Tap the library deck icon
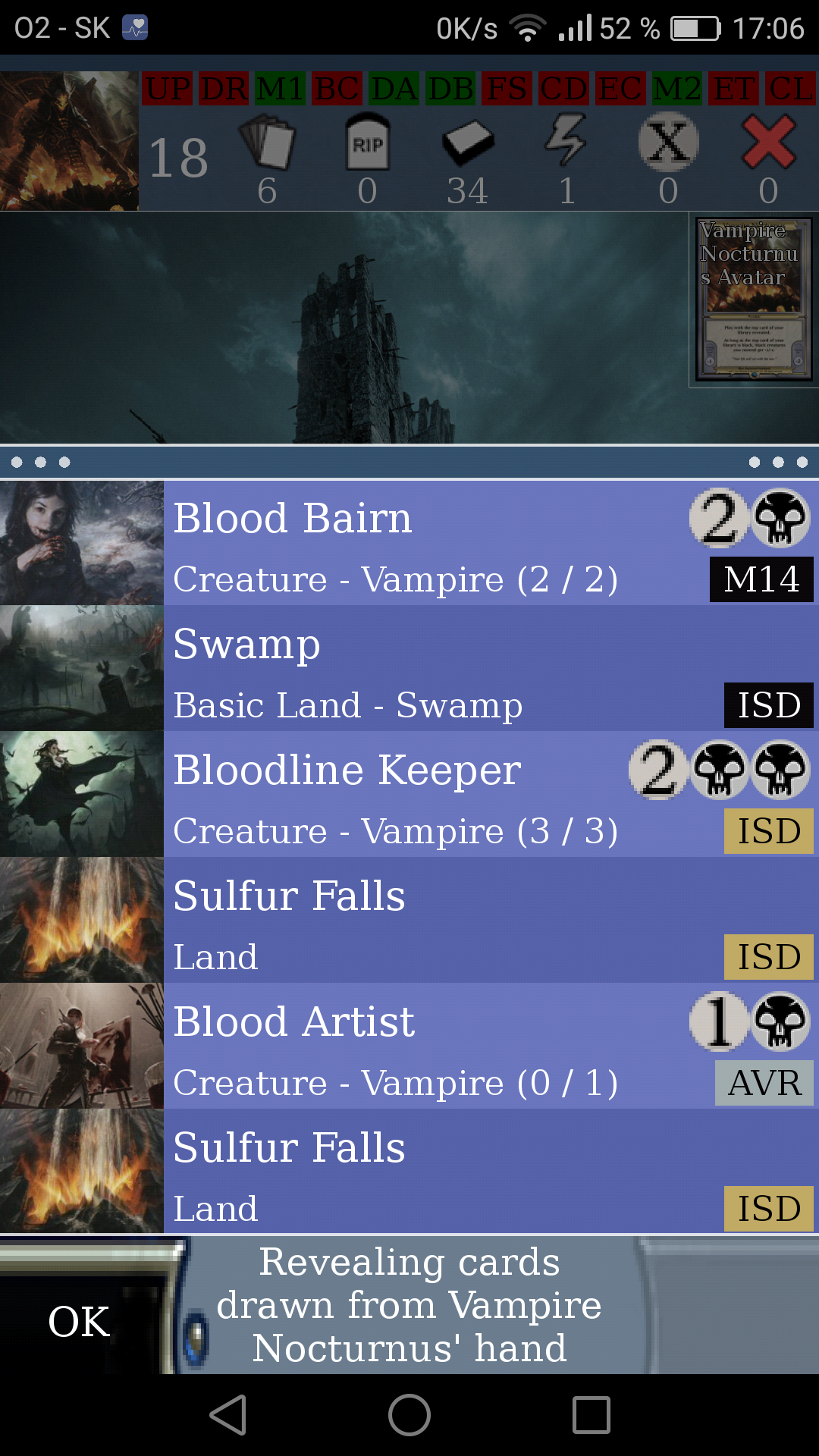The height and width of the screenshot is (1456, 819). (468, 143)
